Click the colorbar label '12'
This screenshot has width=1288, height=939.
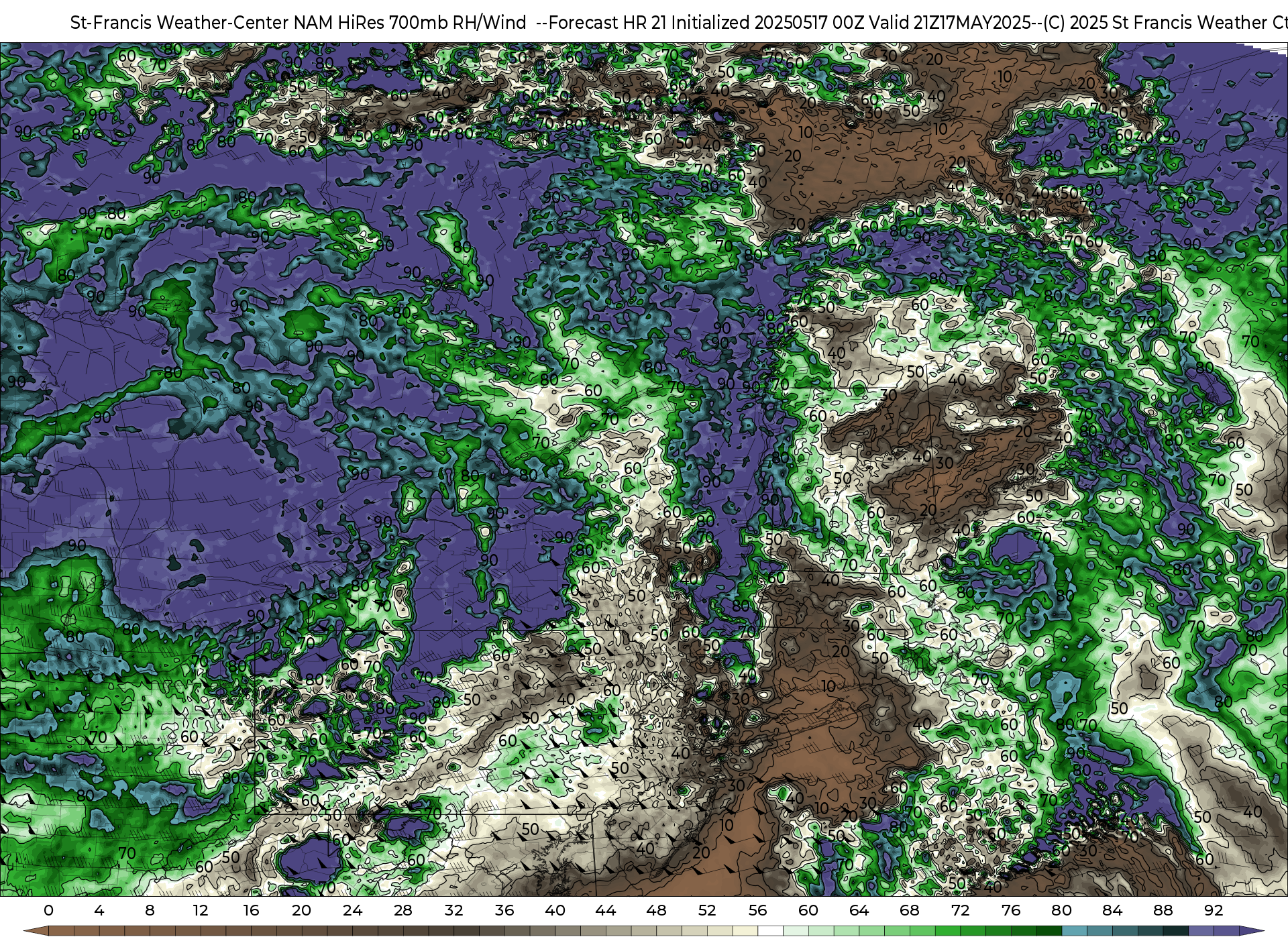[200, 910]
